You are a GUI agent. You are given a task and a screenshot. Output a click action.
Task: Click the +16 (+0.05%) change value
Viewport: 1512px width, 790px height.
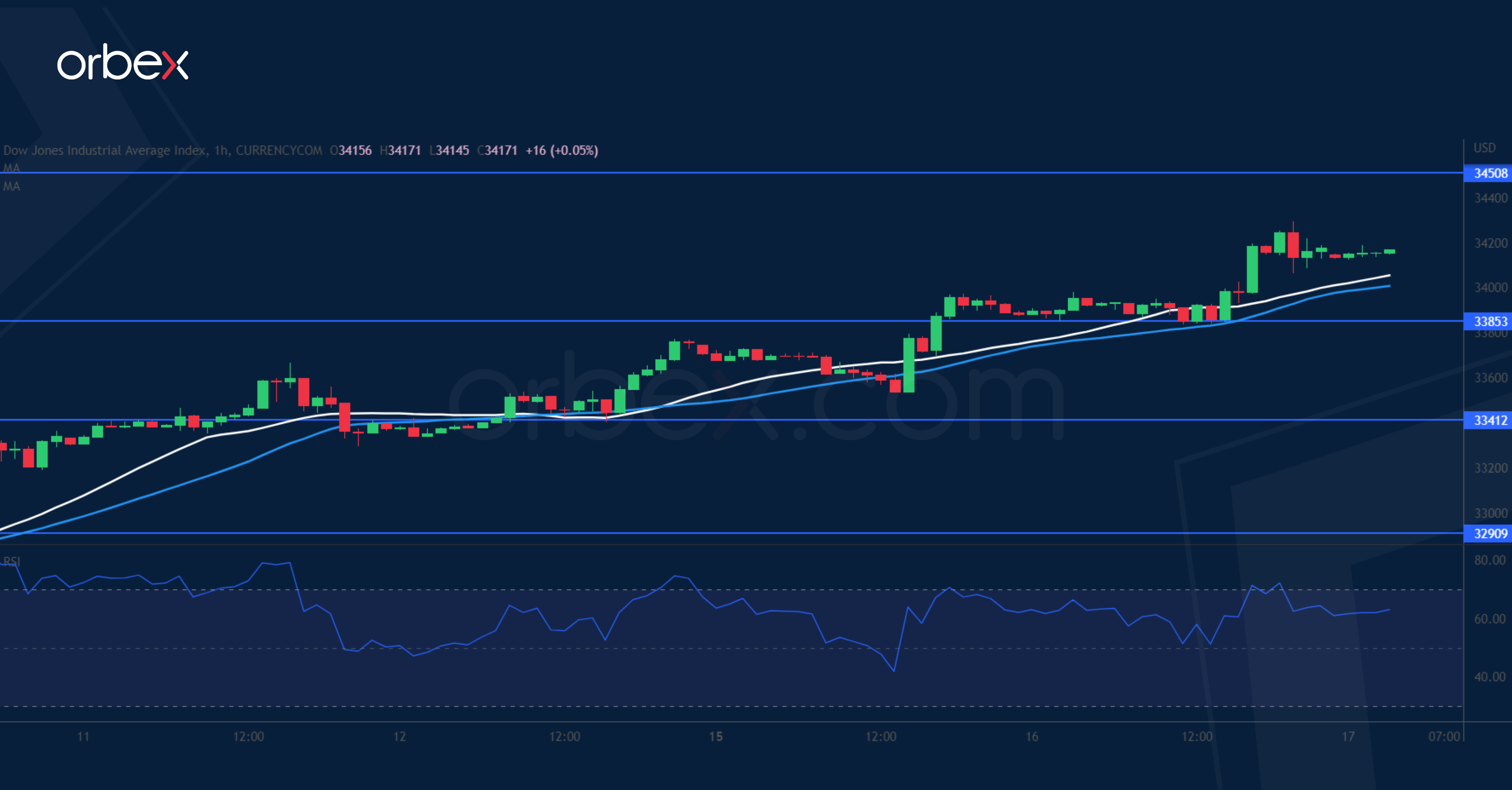point(562,150)
